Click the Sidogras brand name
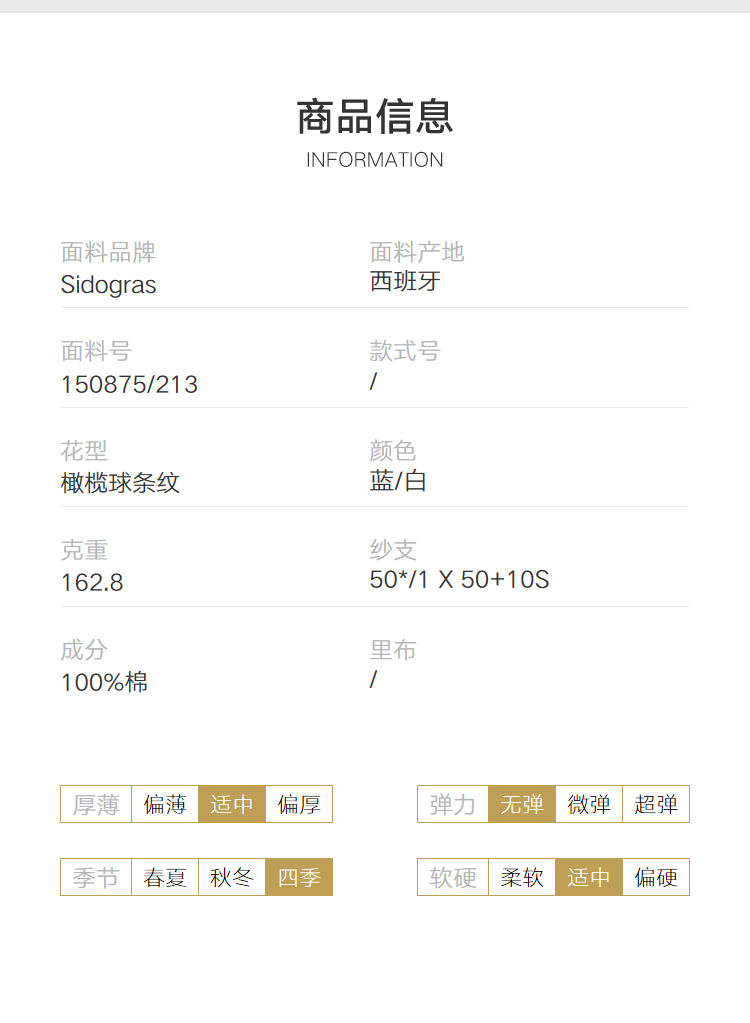Image resolution: width=750 pixels, height=1023 pixels. pos(108,284)
